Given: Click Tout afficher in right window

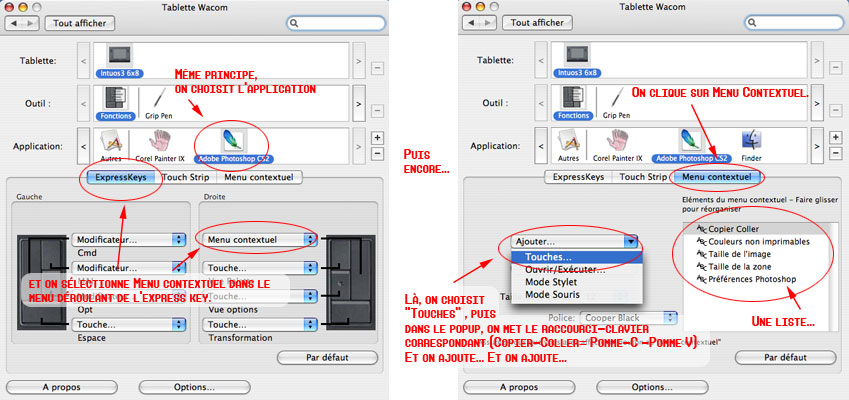Looking at the screenshot, I should tap(537, 23).
